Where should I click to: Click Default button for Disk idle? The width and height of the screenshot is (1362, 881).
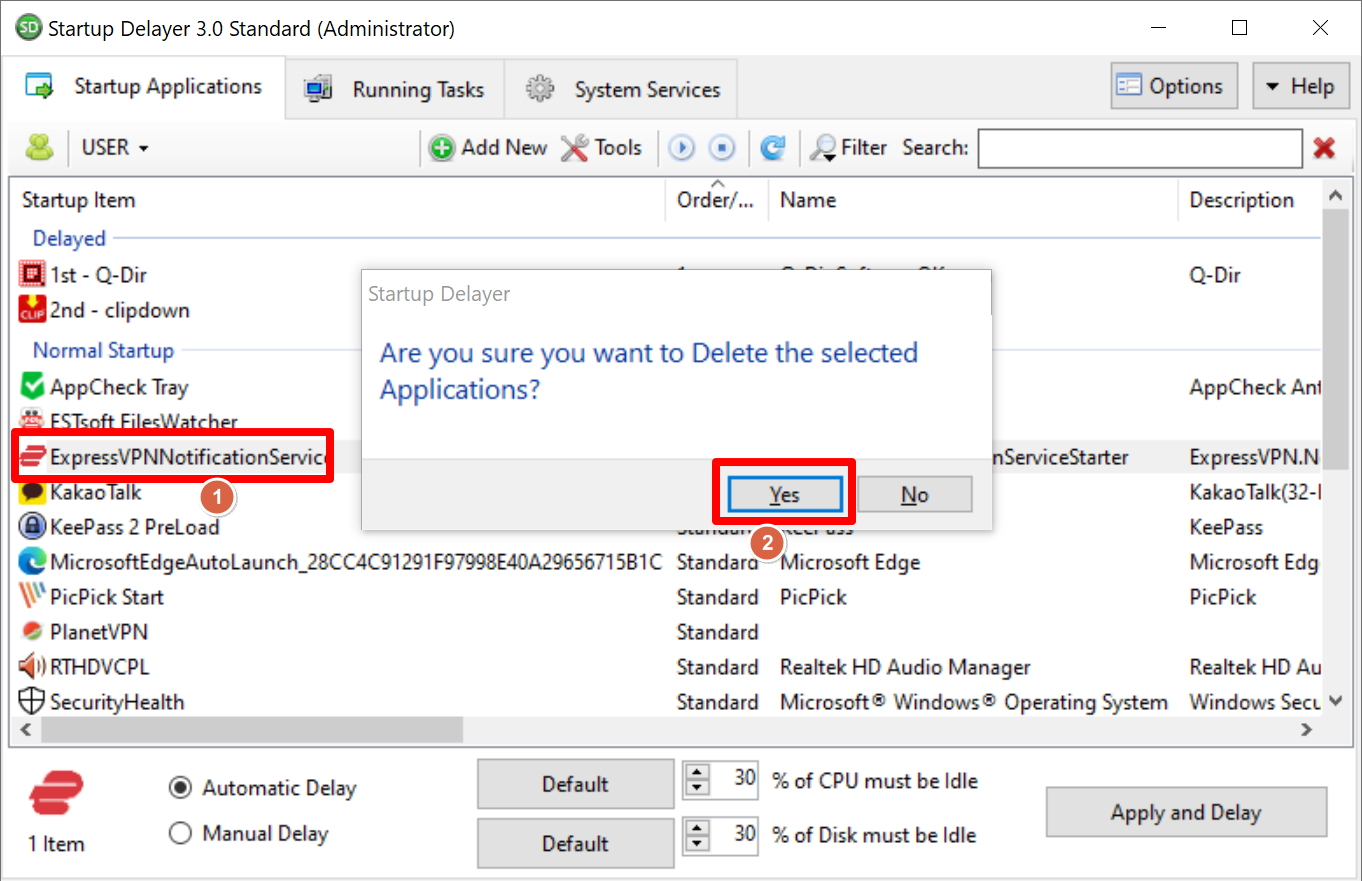(x=575, y=844)
